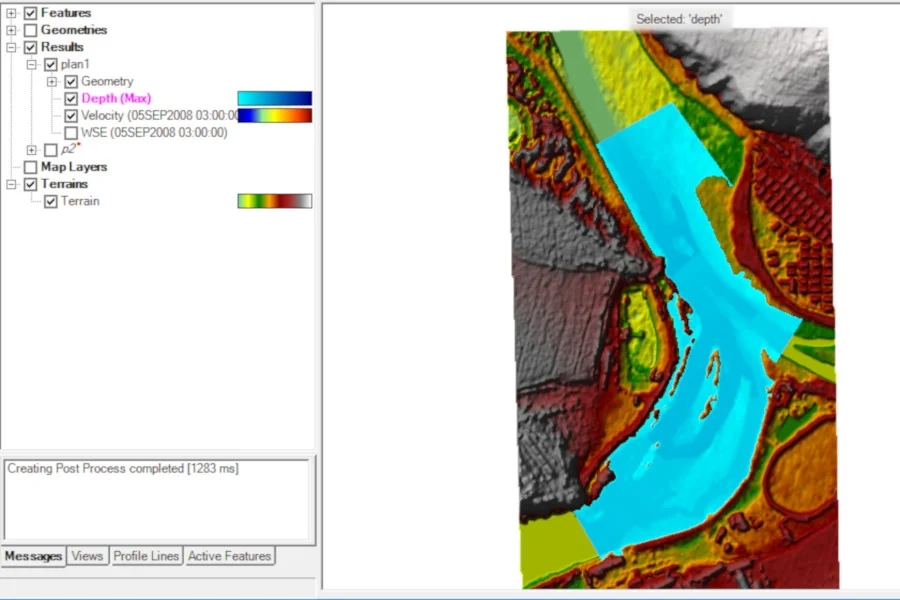The width and height of the screenshot is (900, 600).
Task: Uncheck the Terrain layer checkbox
Action: coord(51,202)
